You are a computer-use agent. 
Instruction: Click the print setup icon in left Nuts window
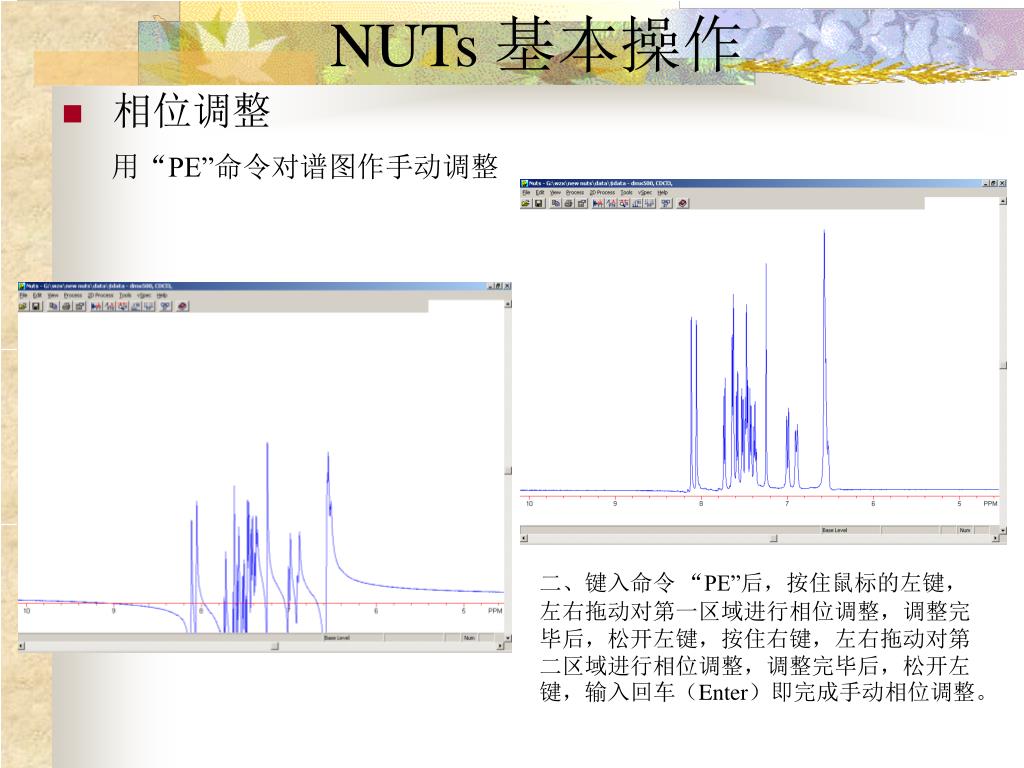click(x=80, y=306)
